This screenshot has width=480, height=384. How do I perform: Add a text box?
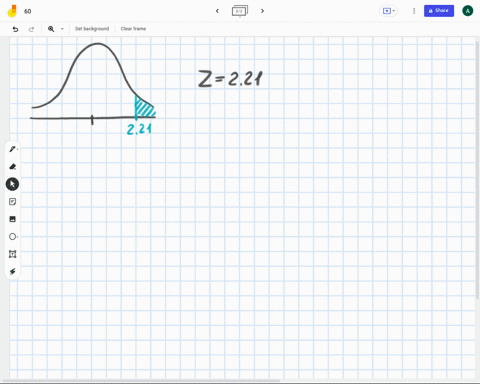(x=12, y=254)
